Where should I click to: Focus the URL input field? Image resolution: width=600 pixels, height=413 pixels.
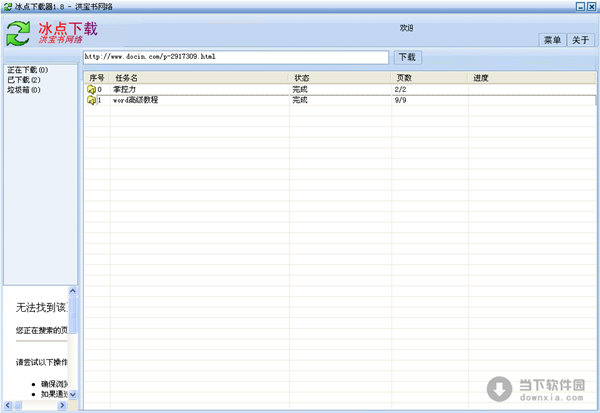coord(236,57)
